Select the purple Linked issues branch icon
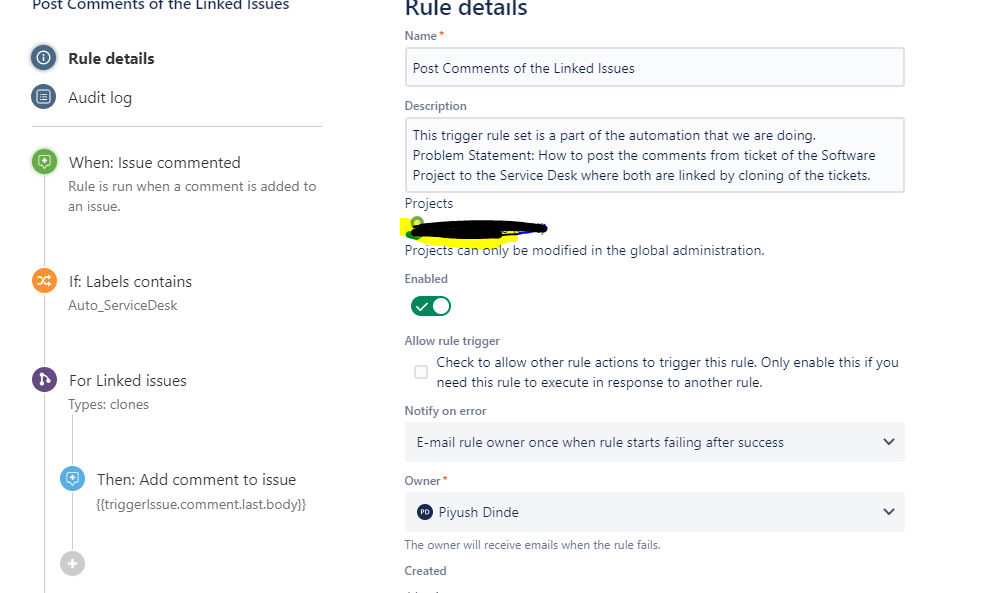Viewport: 994px width, 593px height. (x=44, y=380)
